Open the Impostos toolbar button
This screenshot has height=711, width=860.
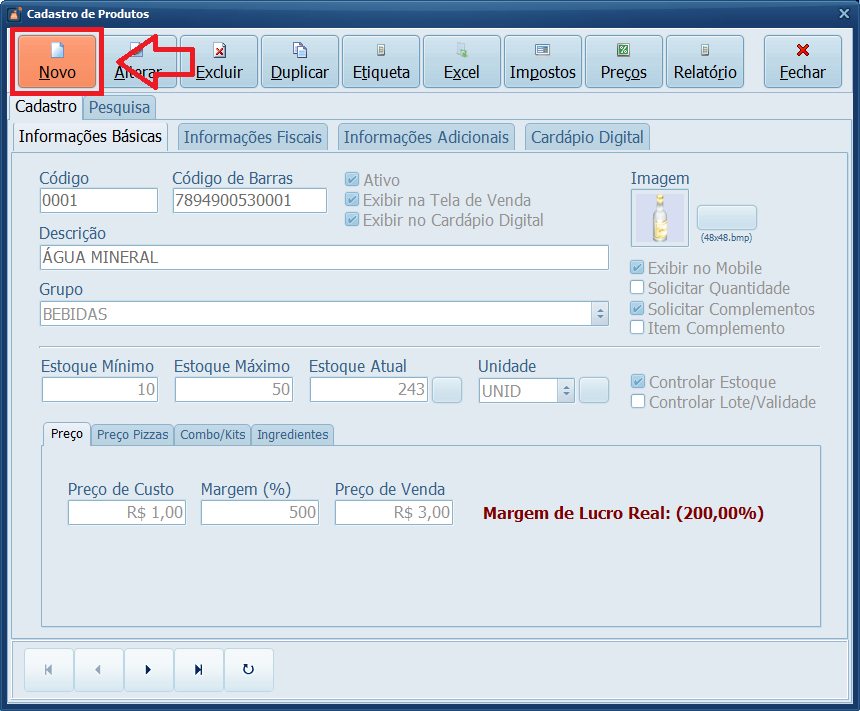pos(542,61)
